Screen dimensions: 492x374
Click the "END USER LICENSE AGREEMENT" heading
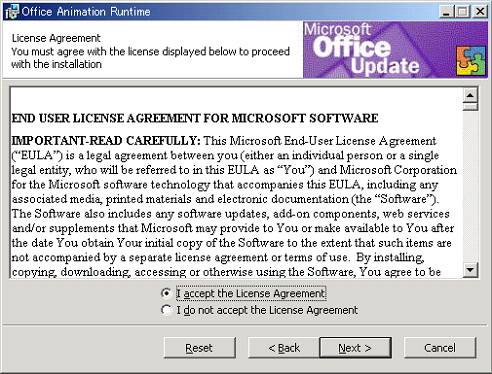[x=195, y=118]
